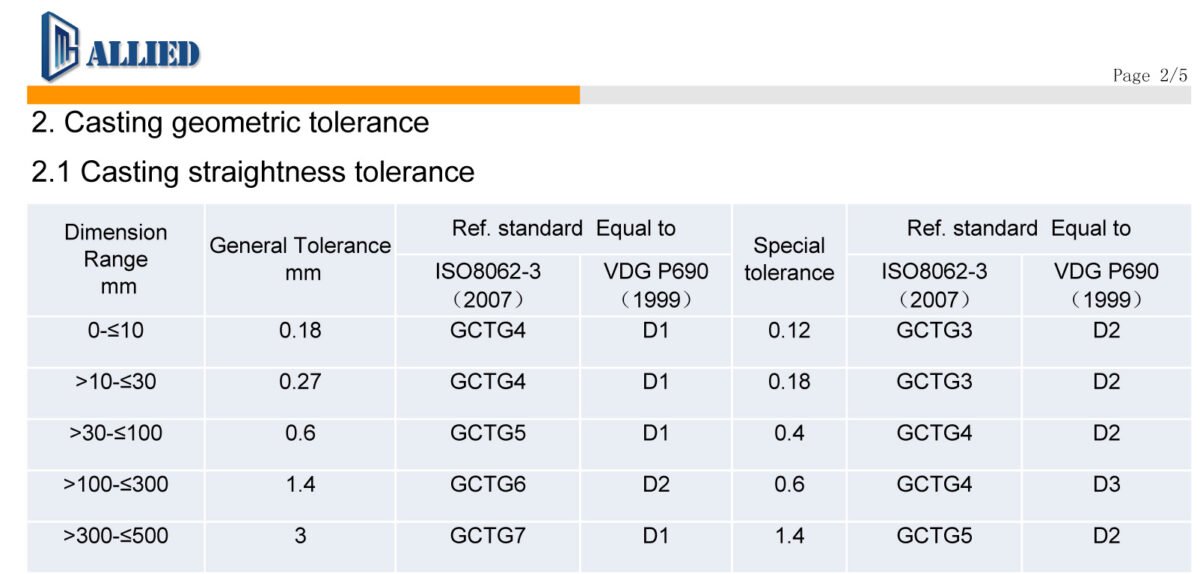Click 'GCTG3' in the 0-≤10 row
Viewport: 1200px width, 574px height.
934,330
